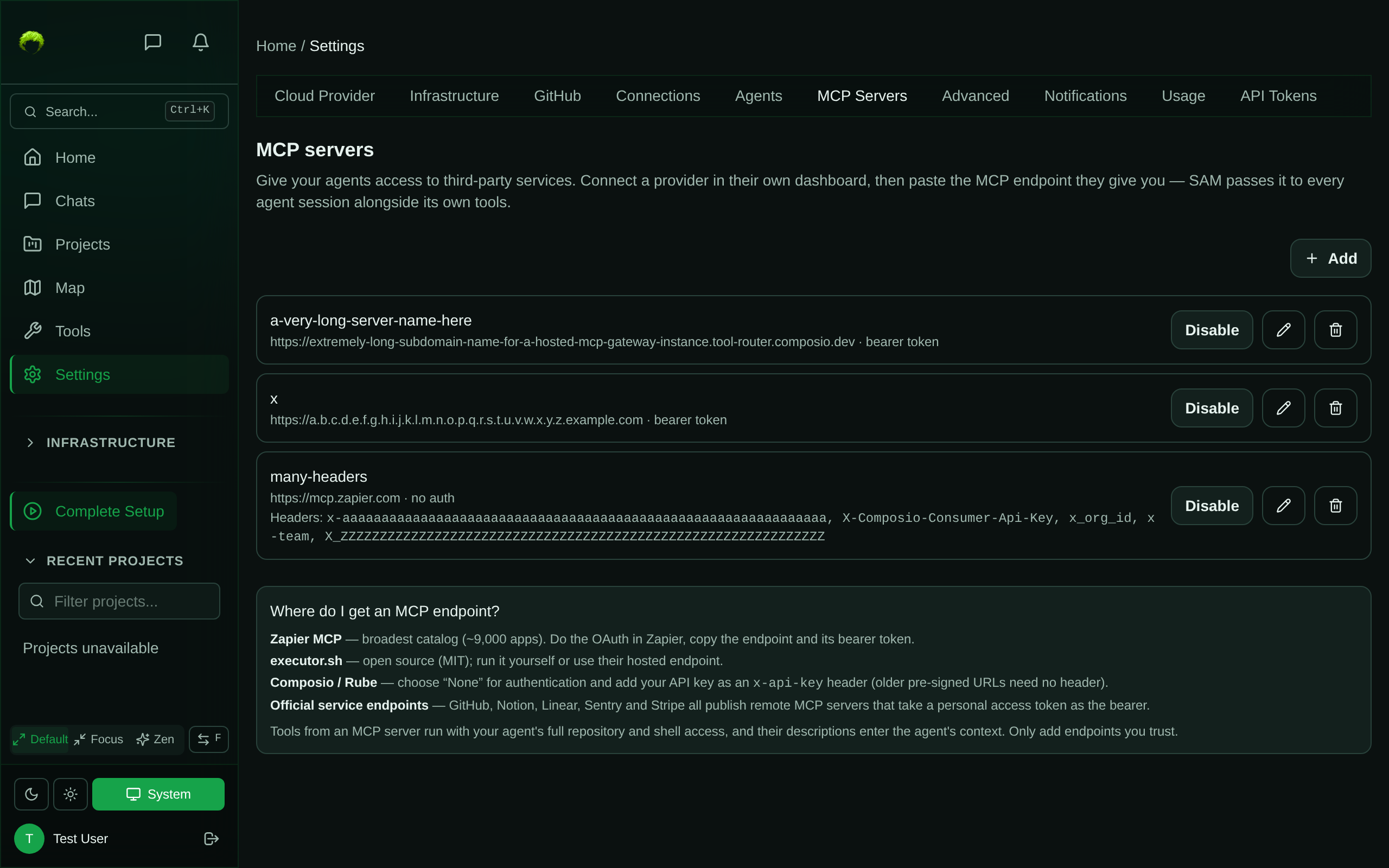Switch to Cloud Provider tab
The image size is (1389, 868).
click(x=324, y=96)
